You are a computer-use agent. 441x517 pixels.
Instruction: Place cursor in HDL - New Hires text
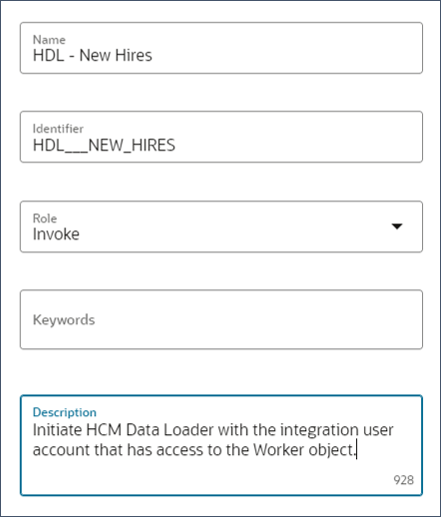point(92,55)
